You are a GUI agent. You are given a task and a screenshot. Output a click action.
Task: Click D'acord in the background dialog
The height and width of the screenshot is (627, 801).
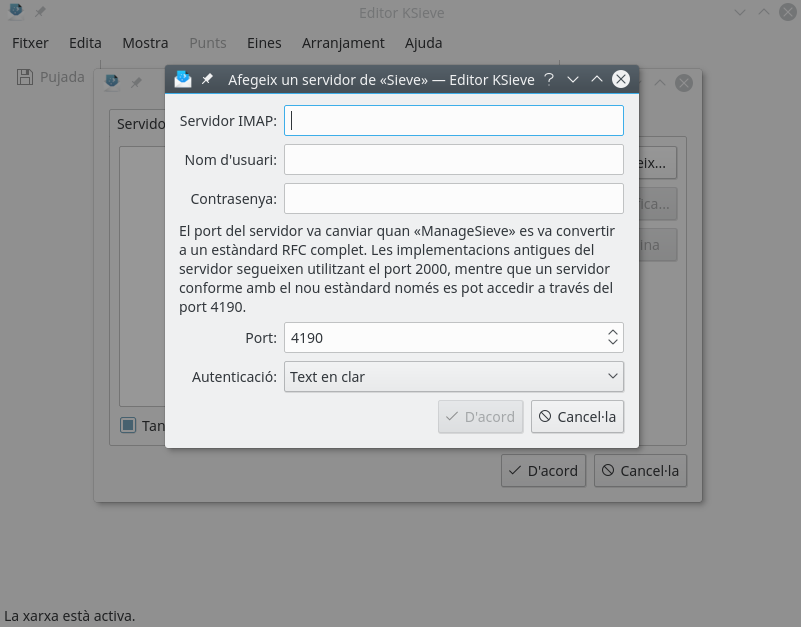point(543,471)
